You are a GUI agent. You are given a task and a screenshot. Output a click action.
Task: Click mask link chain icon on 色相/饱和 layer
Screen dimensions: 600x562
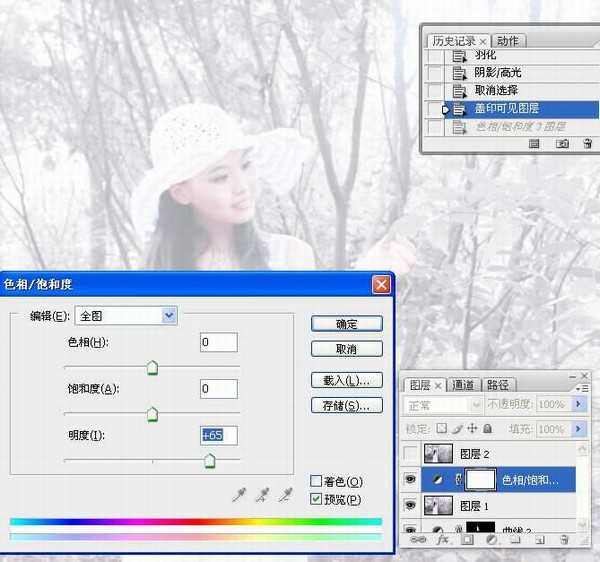[459, 479]
